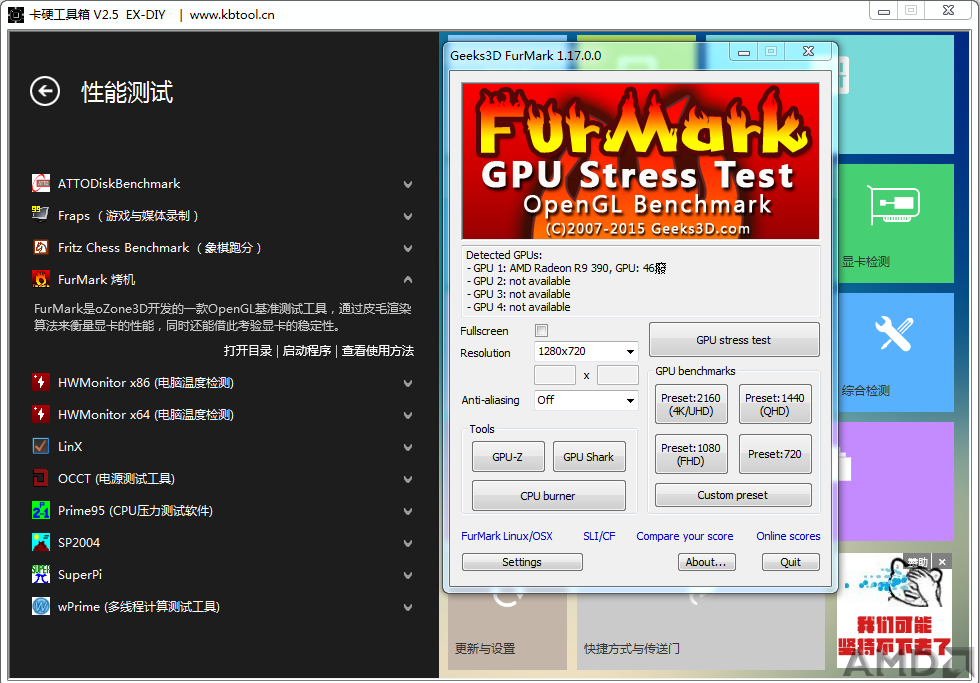Expand the Prime95 entry chevron
Viewport: 980px width, 683px height.
pyautogui.click(x=408, y=511)
